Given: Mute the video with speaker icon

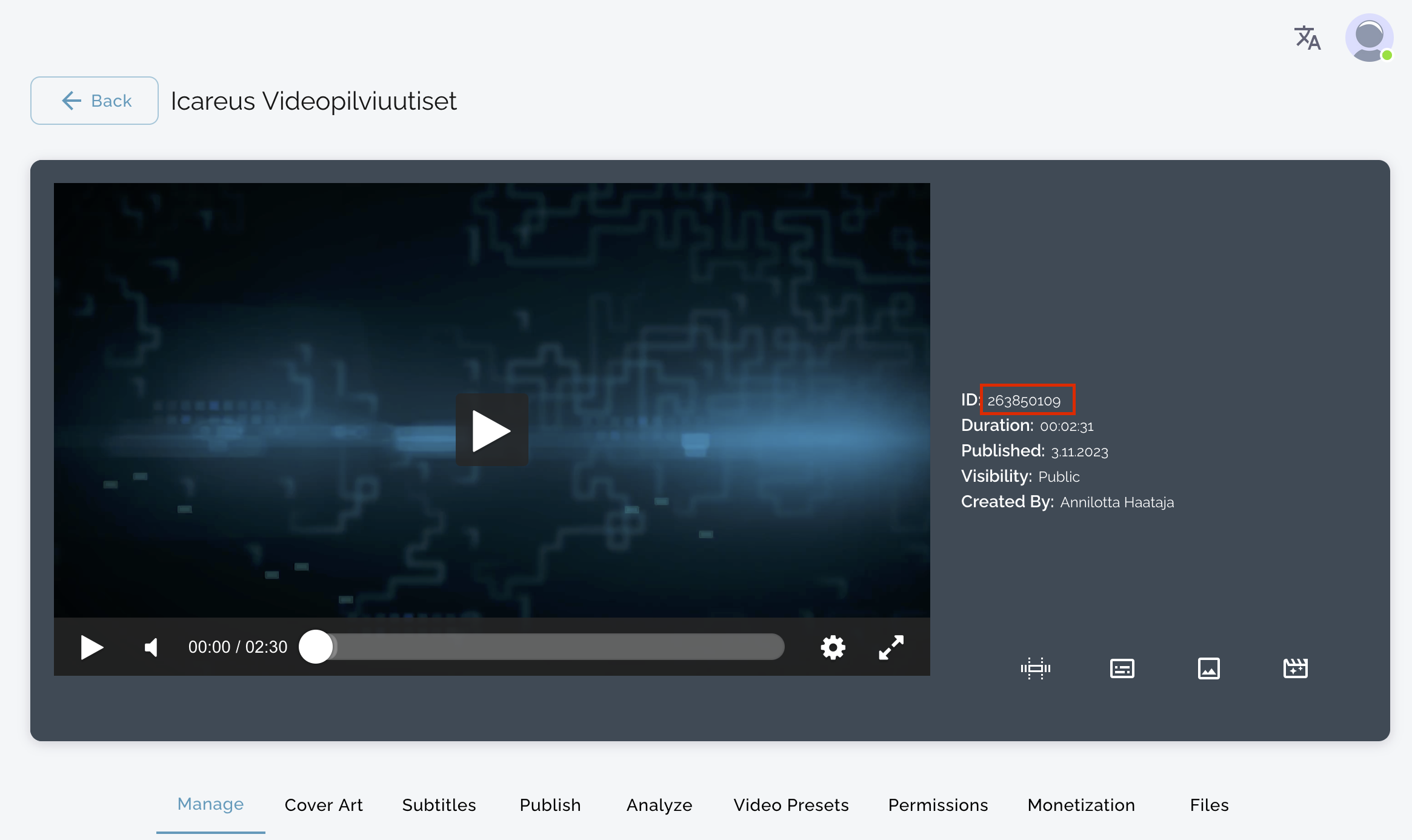Looking at the screenshot, I should [x=152, y=647].
